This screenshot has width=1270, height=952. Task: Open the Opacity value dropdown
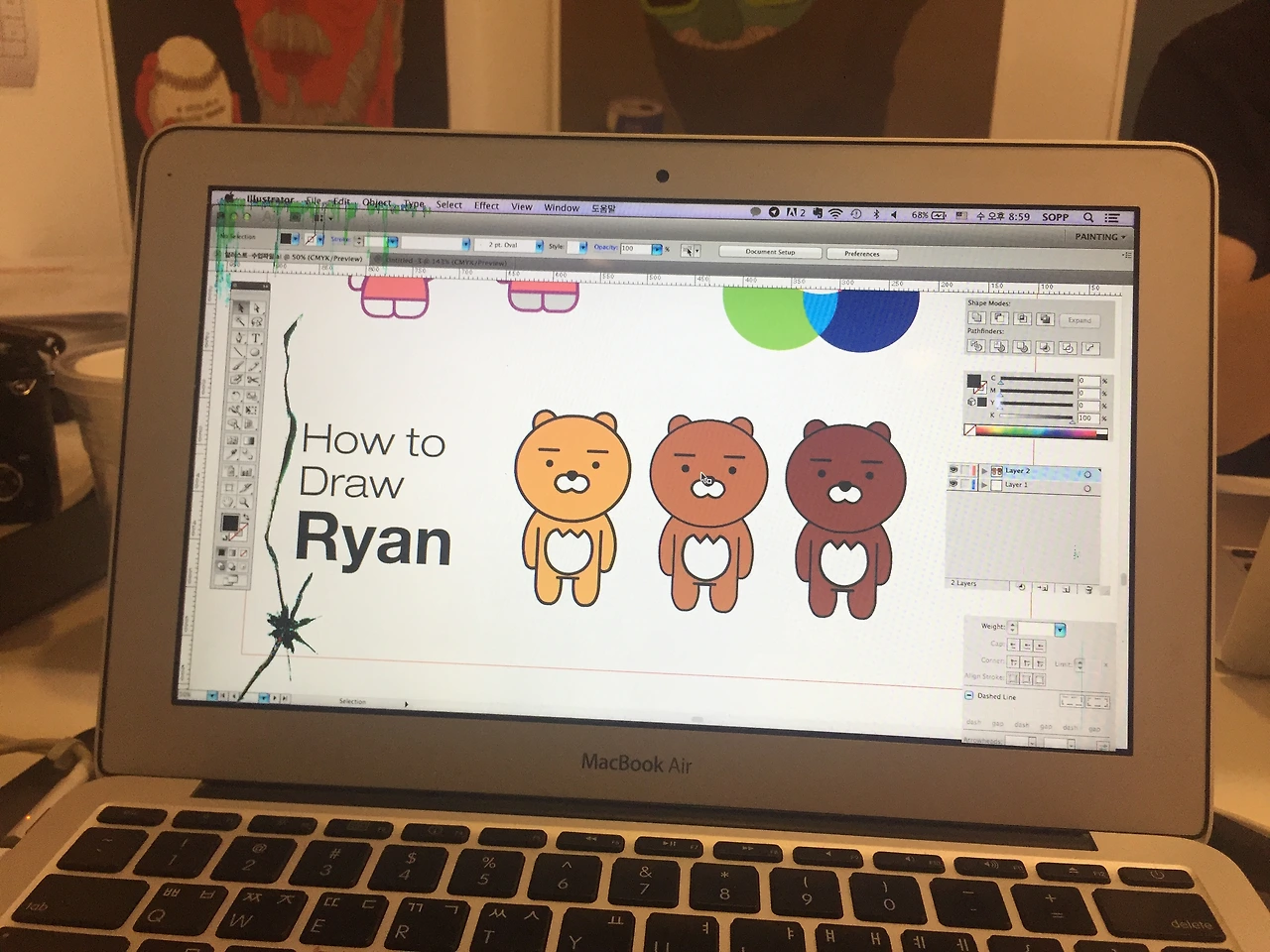[657, 249]
